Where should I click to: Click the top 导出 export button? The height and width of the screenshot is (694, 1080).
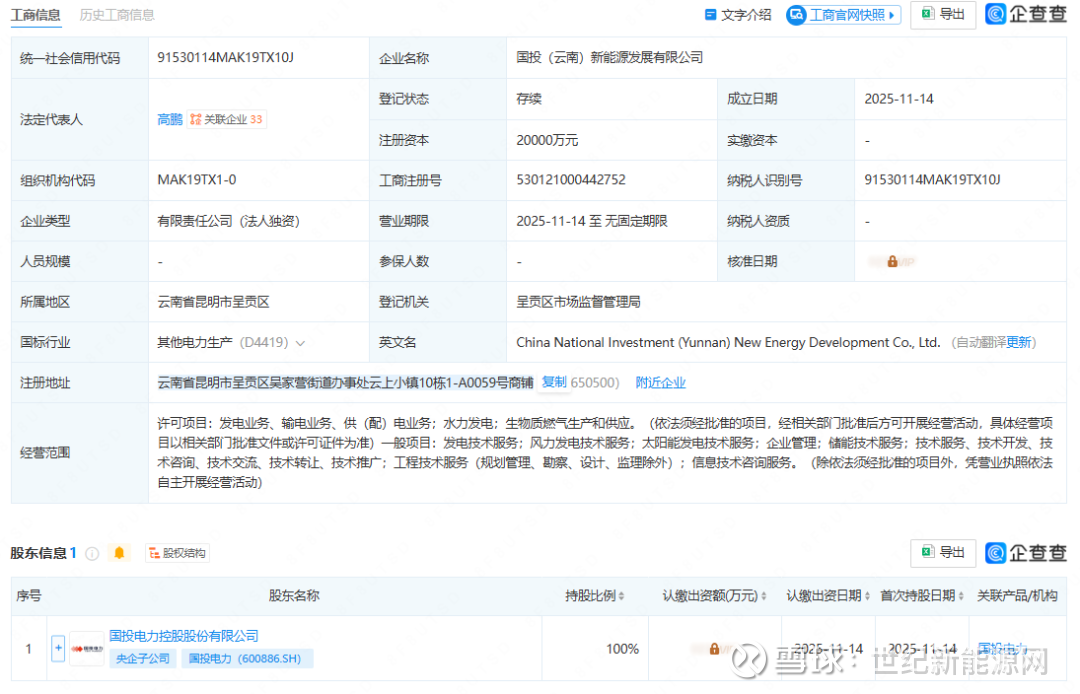[x=943, y=14]
